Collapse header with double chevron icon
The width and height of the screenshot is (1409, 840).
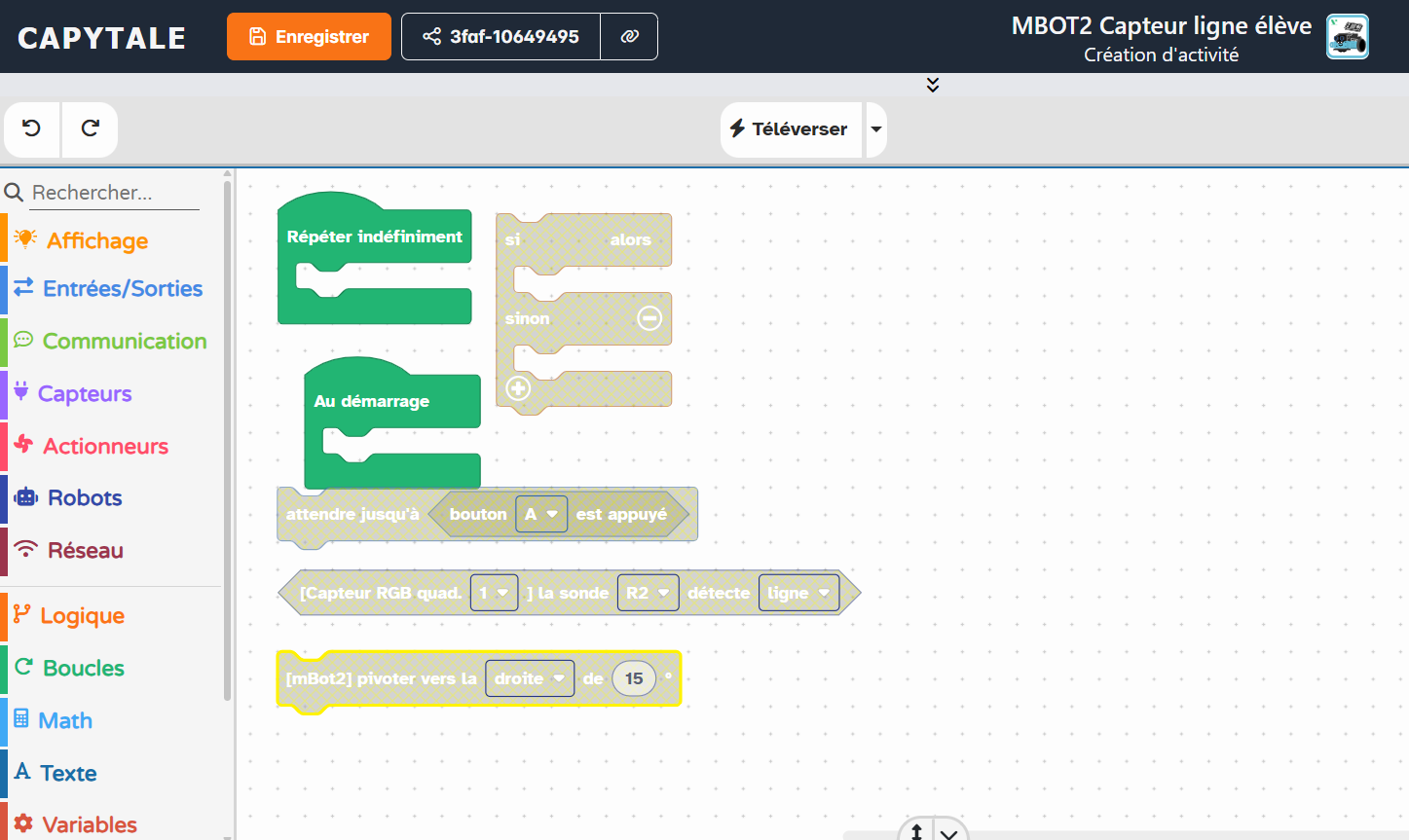932,85
